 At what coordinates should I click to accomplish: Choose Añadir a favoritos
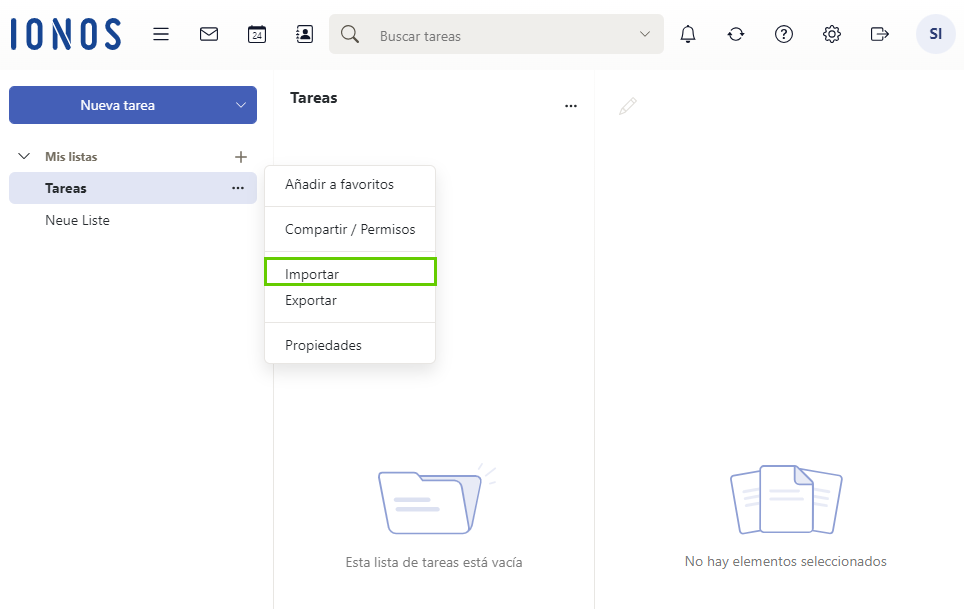tap(350, 184)
